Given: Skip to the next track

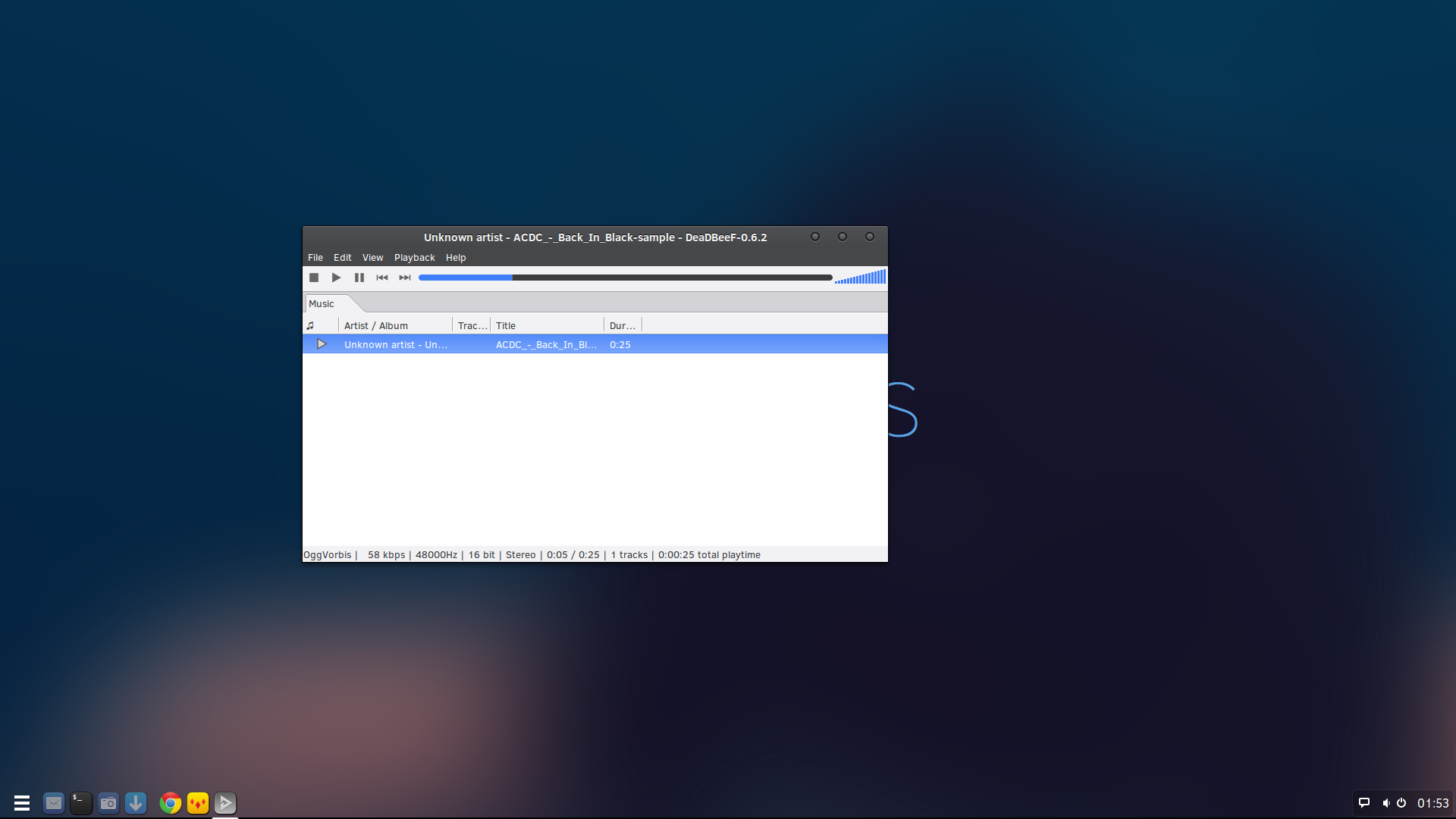Looking at the screenshot, I should (405, 278).
